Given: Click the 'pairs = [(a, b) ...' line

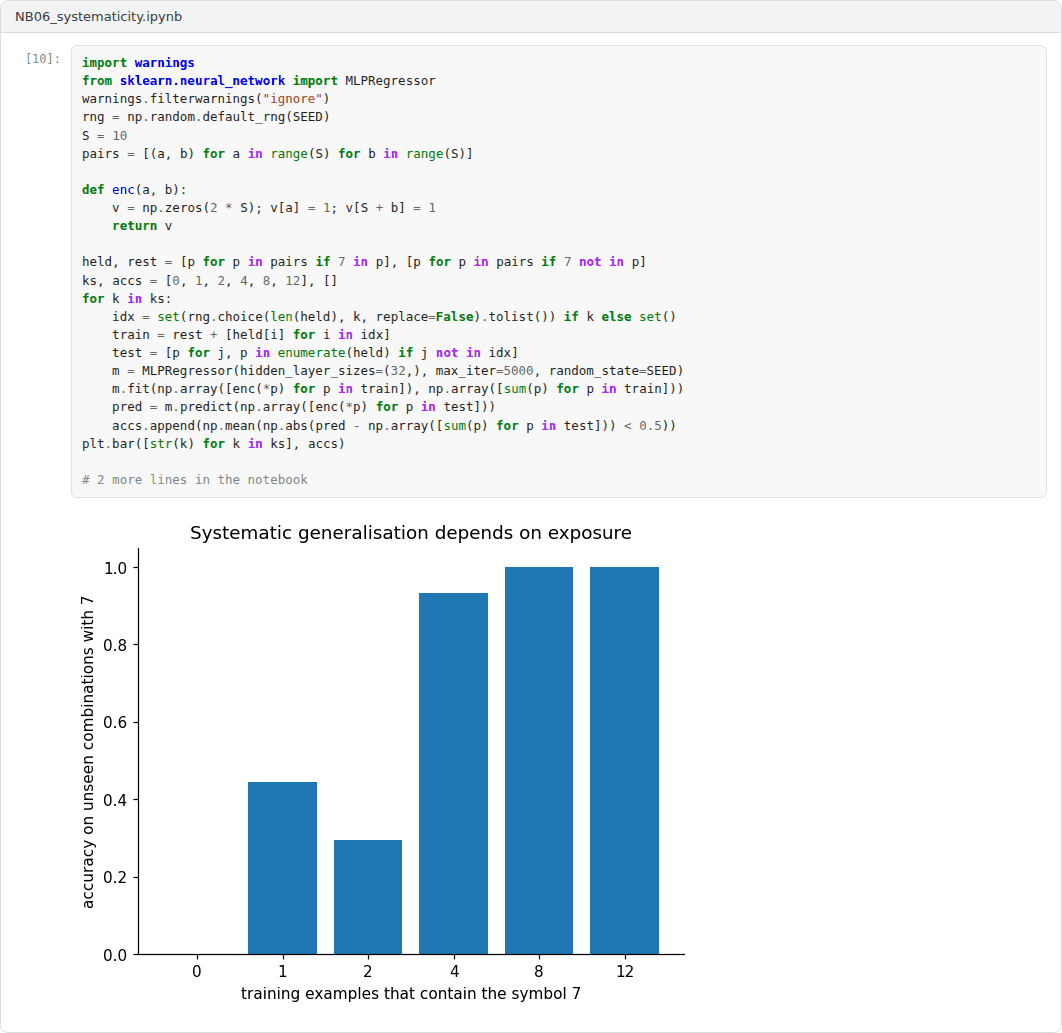Looking at the screenshot, I should (x=278, y=154).
